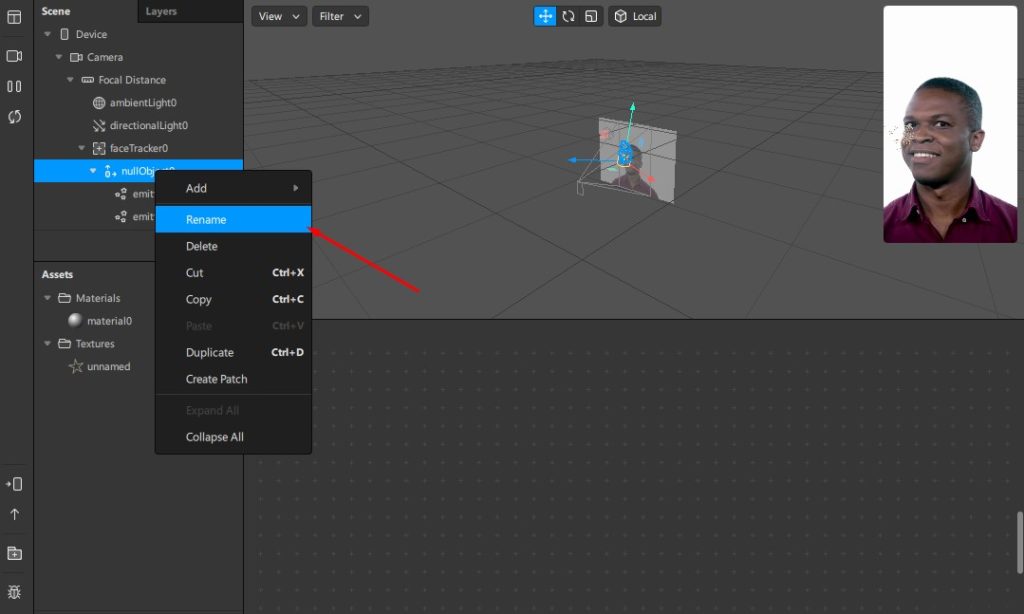The width and height of the screenshot is (1024, 614).
Task: Select the move manipulator tool
Action: coord(545,16)
